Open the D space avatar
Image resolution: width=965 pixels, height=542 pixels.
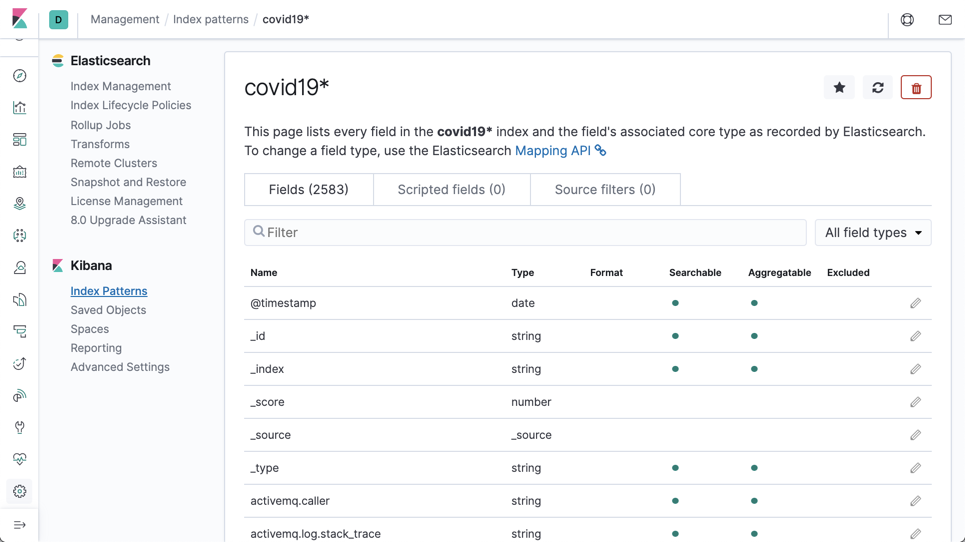click(x=58, y=20)
